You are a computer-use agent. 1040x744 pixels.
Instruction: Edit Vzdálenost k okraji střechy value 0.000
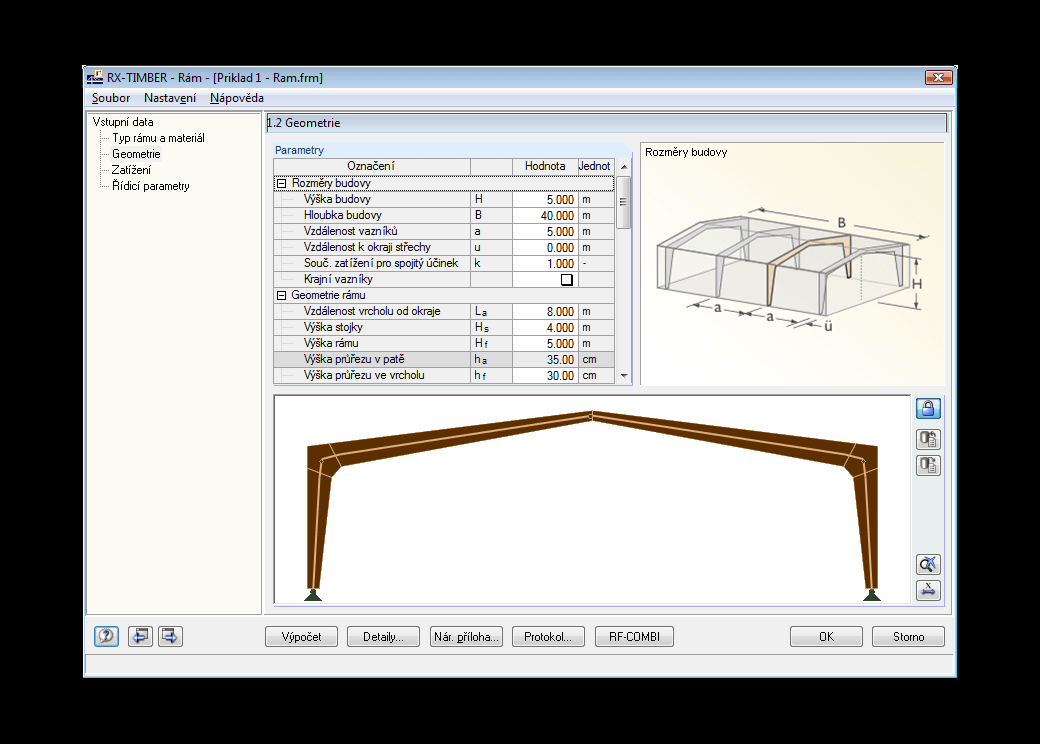coord(545,247)
